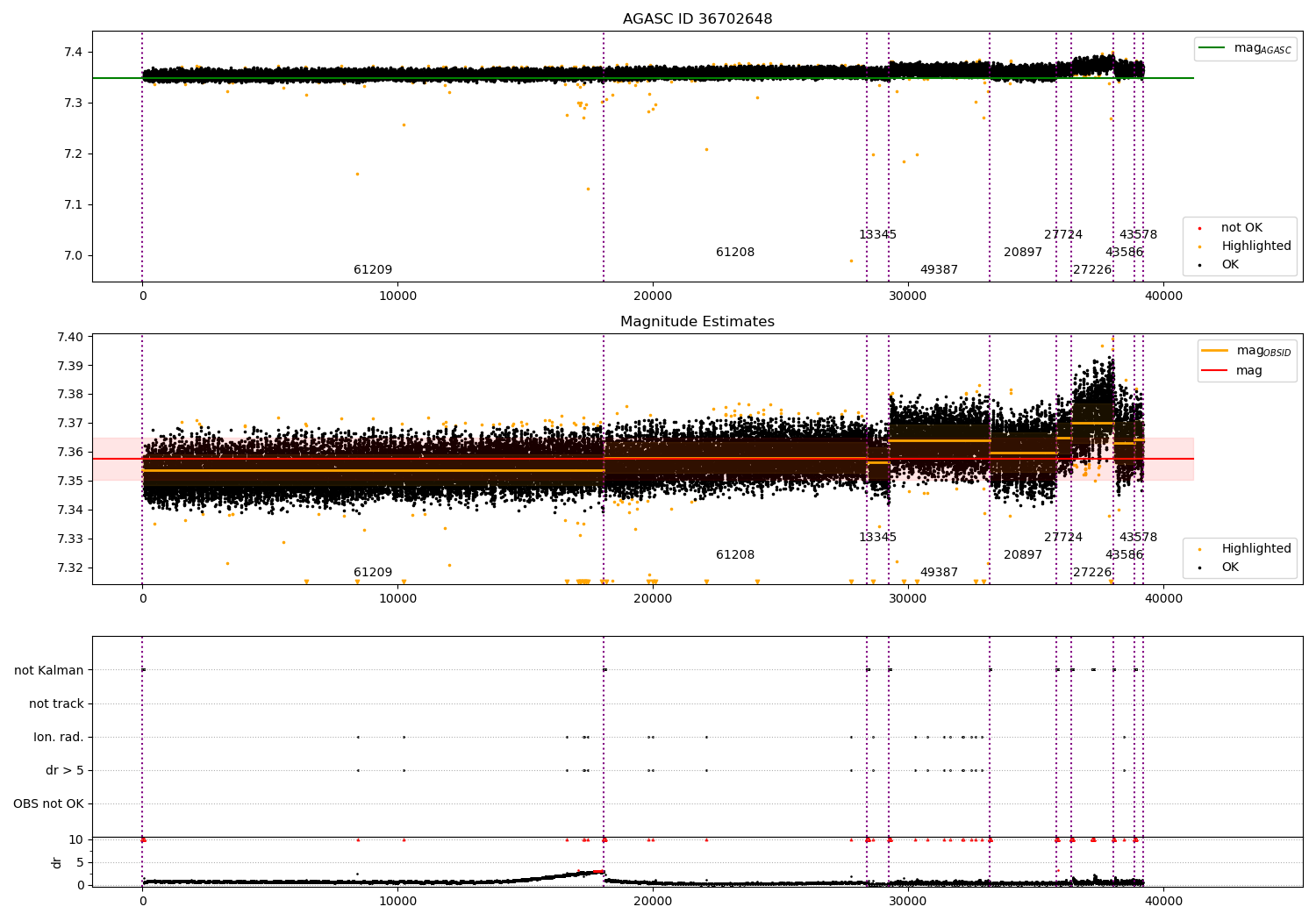This screenshot has height=921, width=1316.
Task: Click the 7.38 y-tick on middle plot
Action: pos(70,394)
